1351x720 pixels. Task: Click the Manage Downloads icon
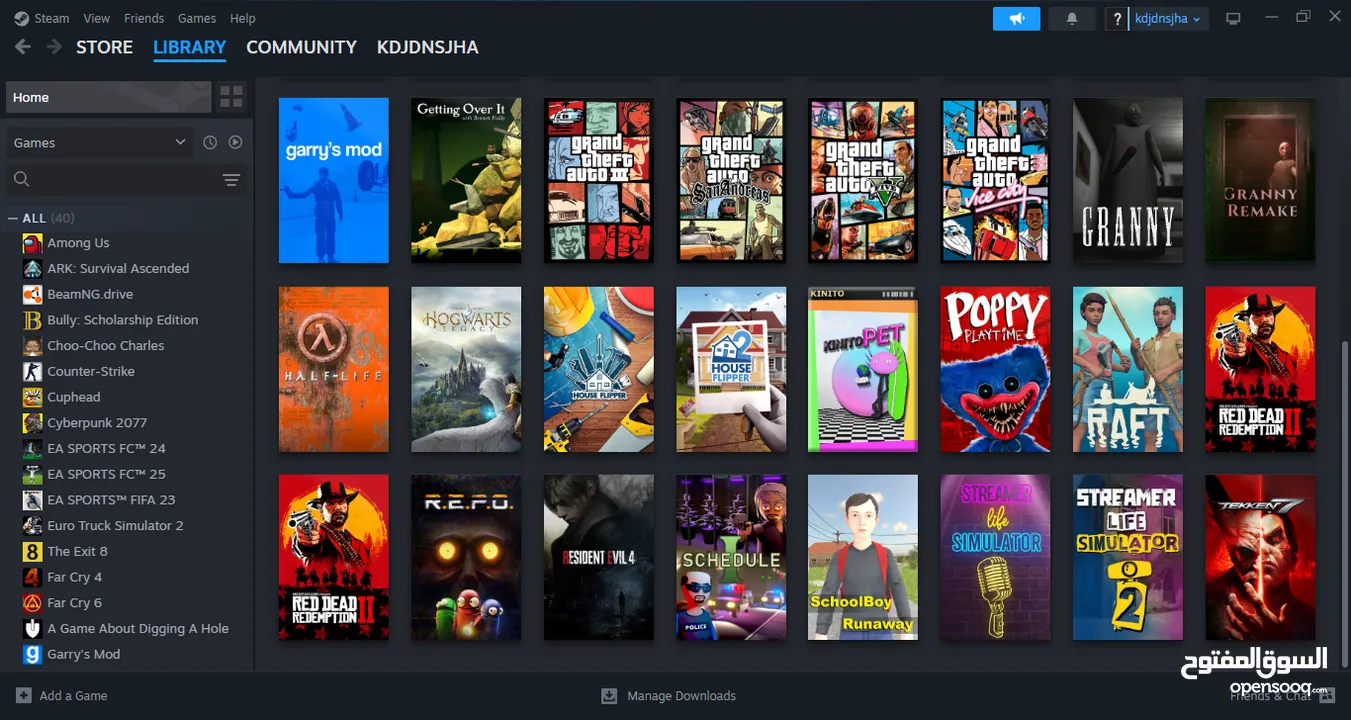(609, 696)
